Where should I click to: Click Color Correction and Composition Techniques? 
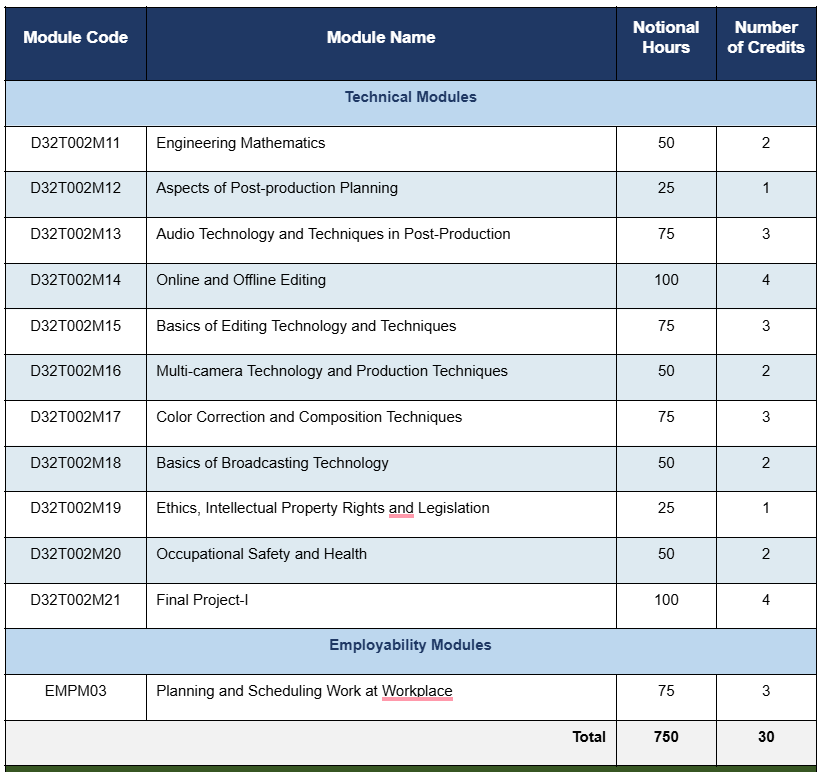pos(309,417)
